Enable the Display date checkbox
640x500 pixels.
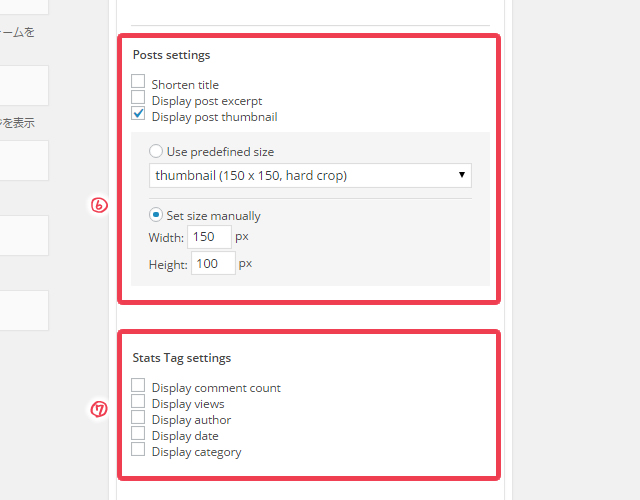tap(138, 433)
